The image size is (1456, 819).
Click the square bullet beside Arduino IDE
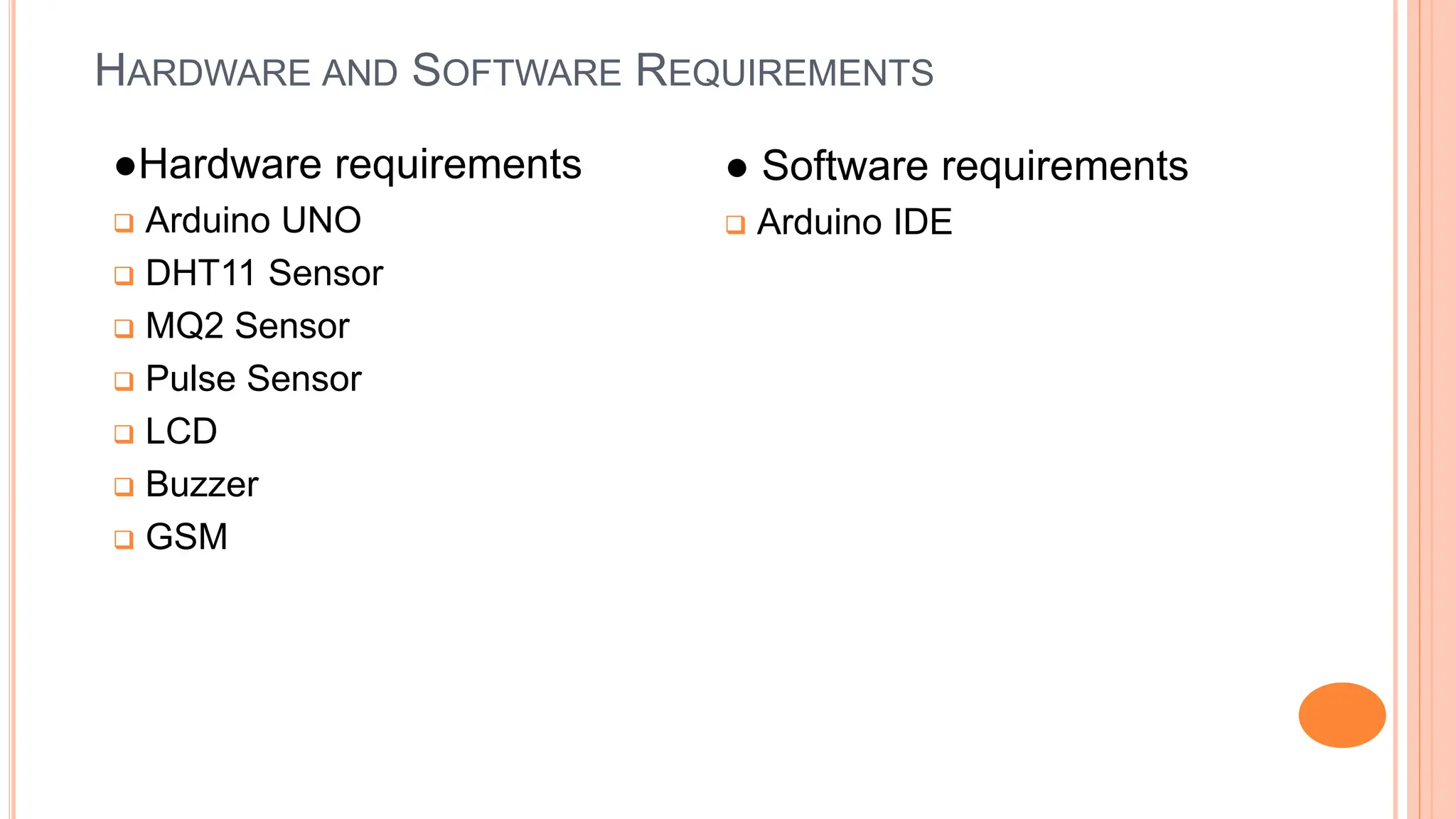(x=735, y=225)
